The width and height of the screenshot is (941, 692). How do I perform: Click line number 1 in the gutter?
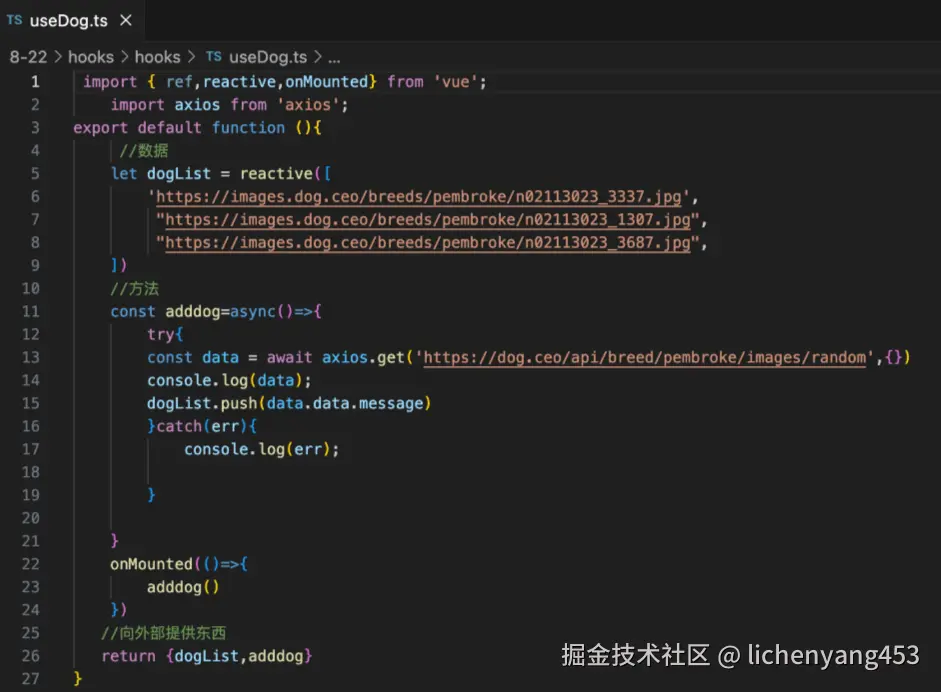pyautogui.click(x=35, y=82)
